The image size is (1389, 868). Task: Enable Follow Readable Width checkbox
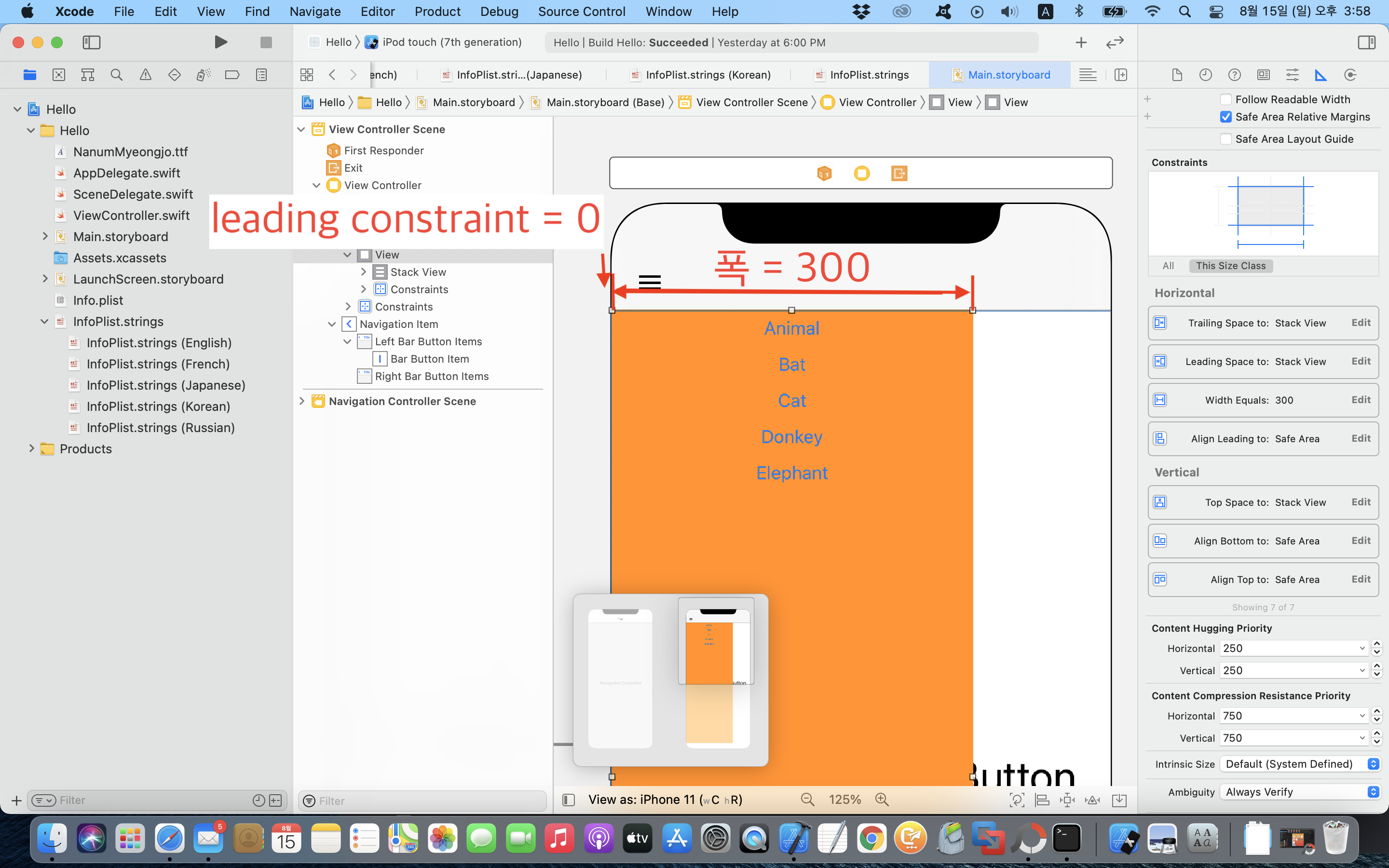1226,99
